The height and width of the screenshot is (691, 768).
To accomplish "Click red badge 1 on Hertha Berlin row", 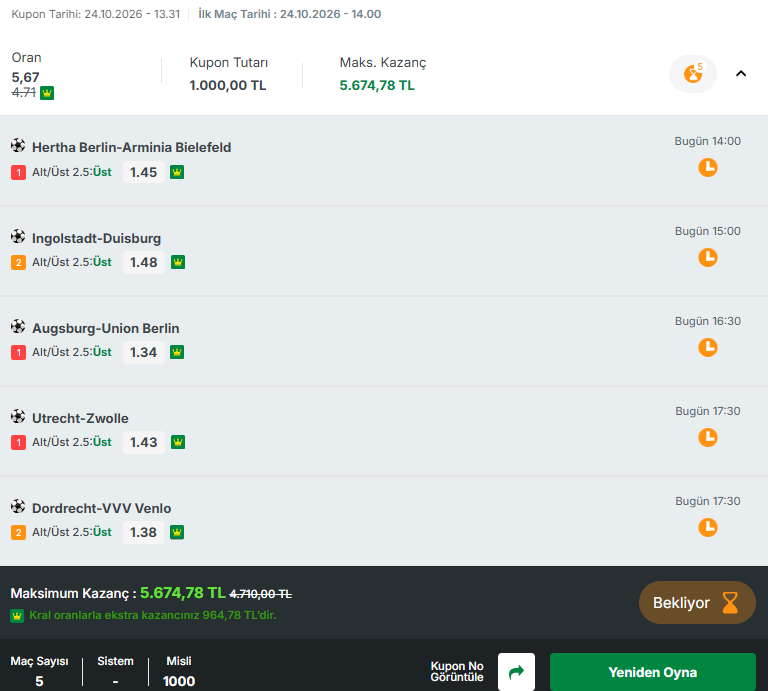I will 18,172.
